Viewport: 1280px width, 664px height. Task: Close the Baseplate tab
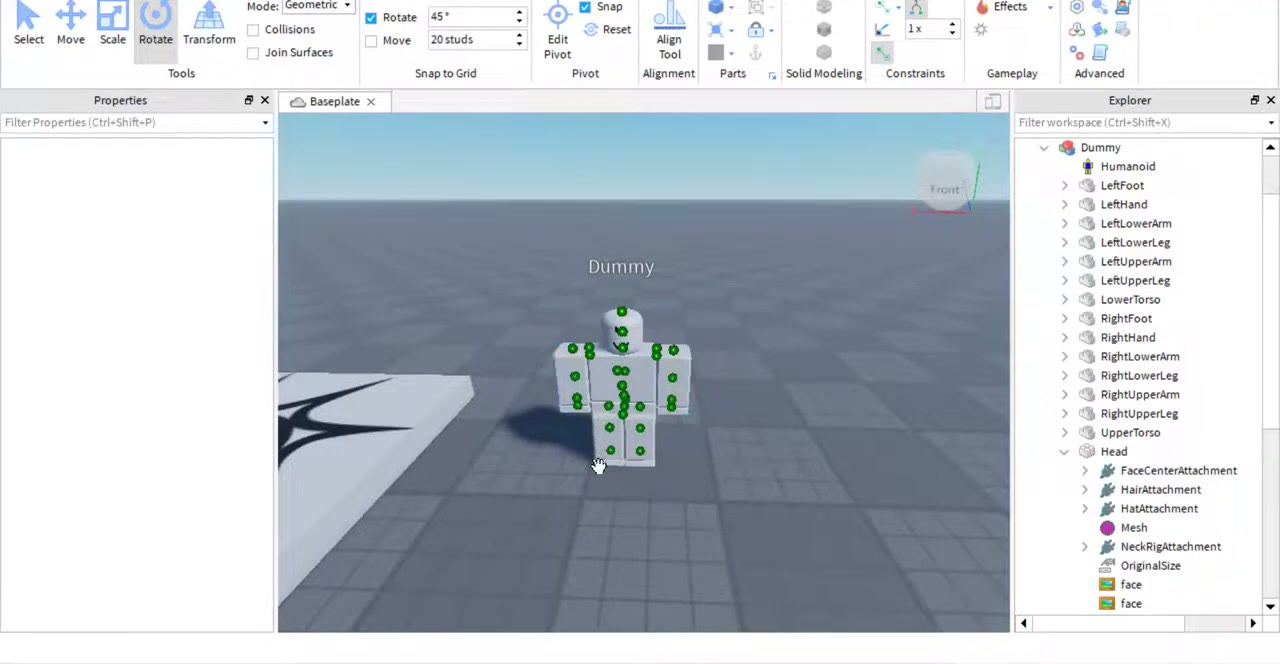[x=370, y=101]
